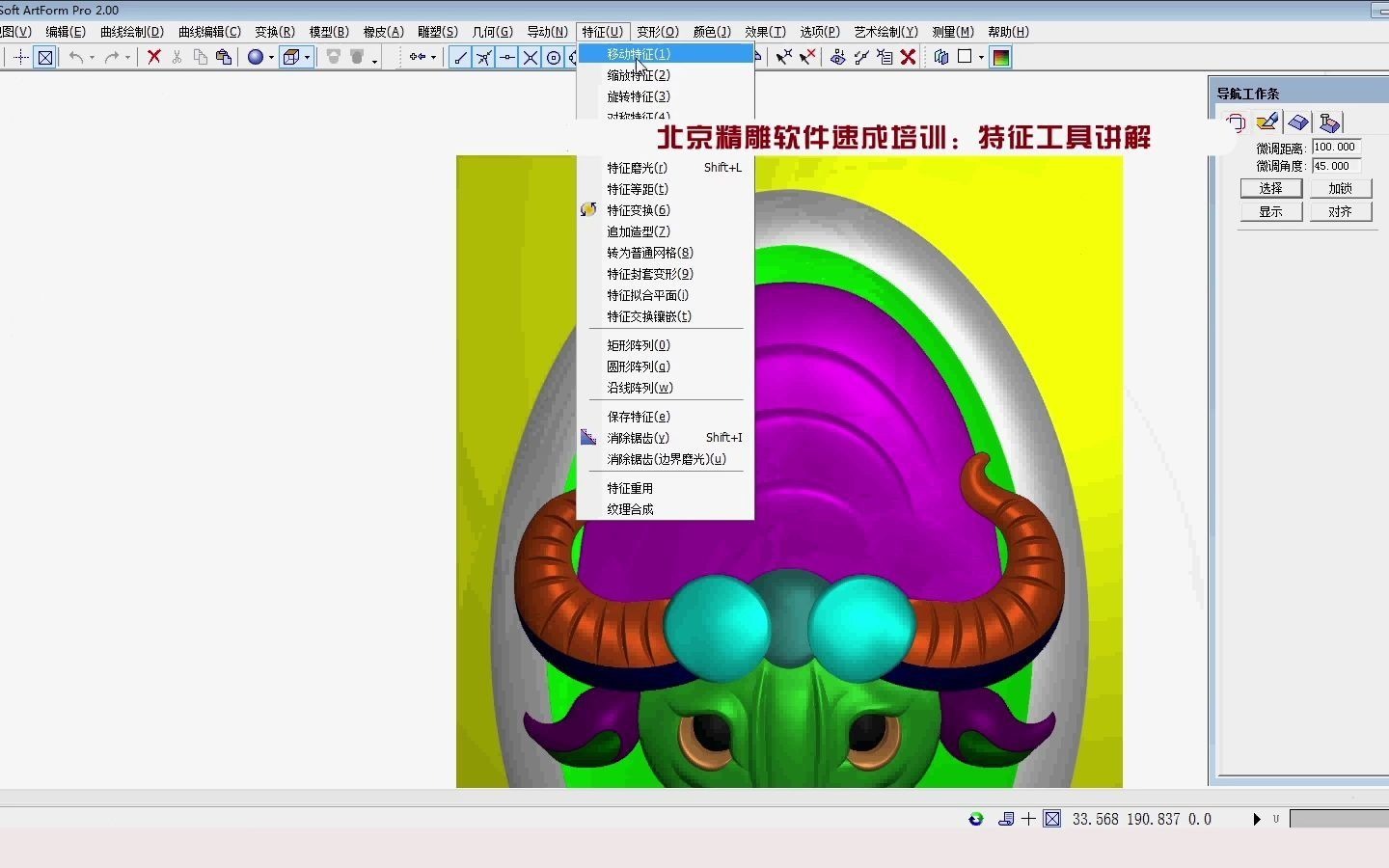
Task: Open the 艺术绘制(Y) menu
Action: point(885,32)
